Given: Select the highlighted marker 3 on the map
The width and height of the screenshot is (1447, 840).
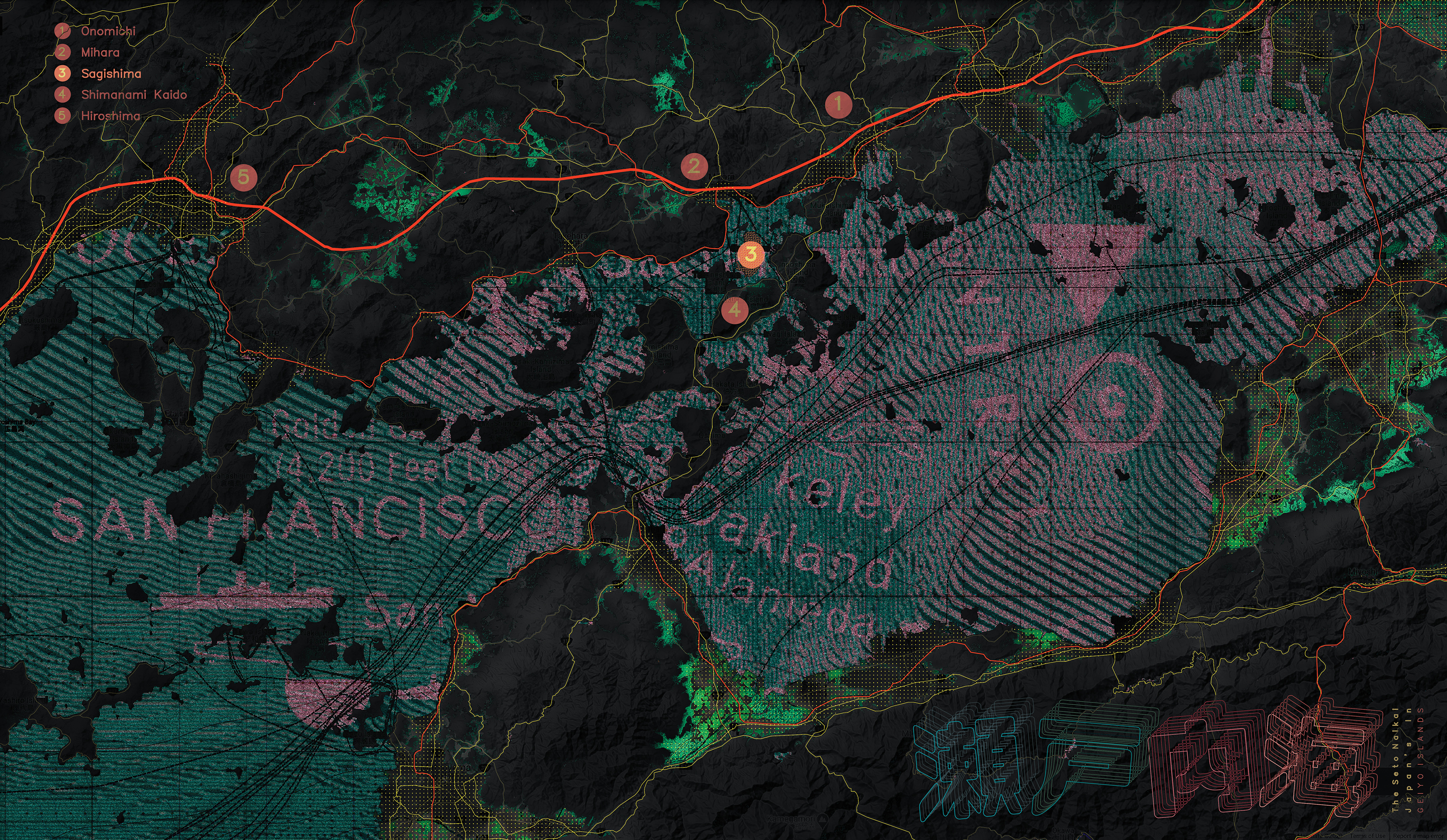Looking at the screenshot, I should coord(751,254).
